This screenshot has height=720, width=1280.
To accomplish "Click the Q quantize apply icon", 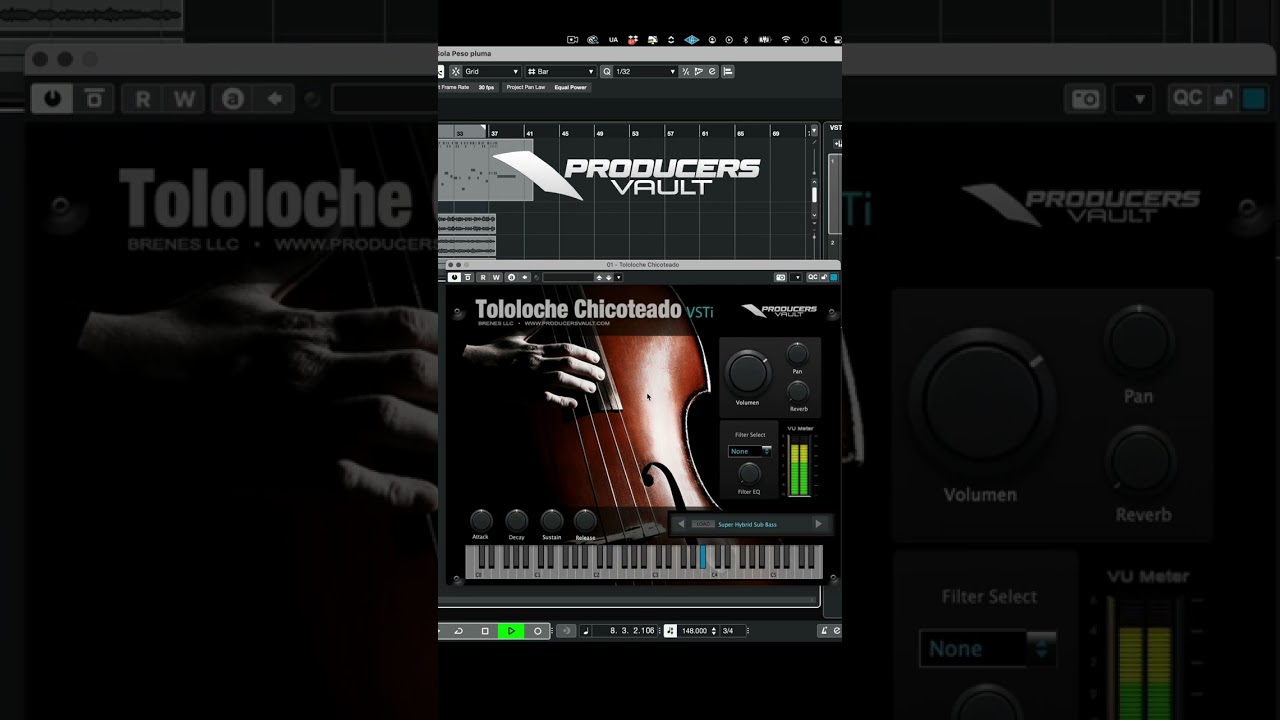I will click(606, 71).
